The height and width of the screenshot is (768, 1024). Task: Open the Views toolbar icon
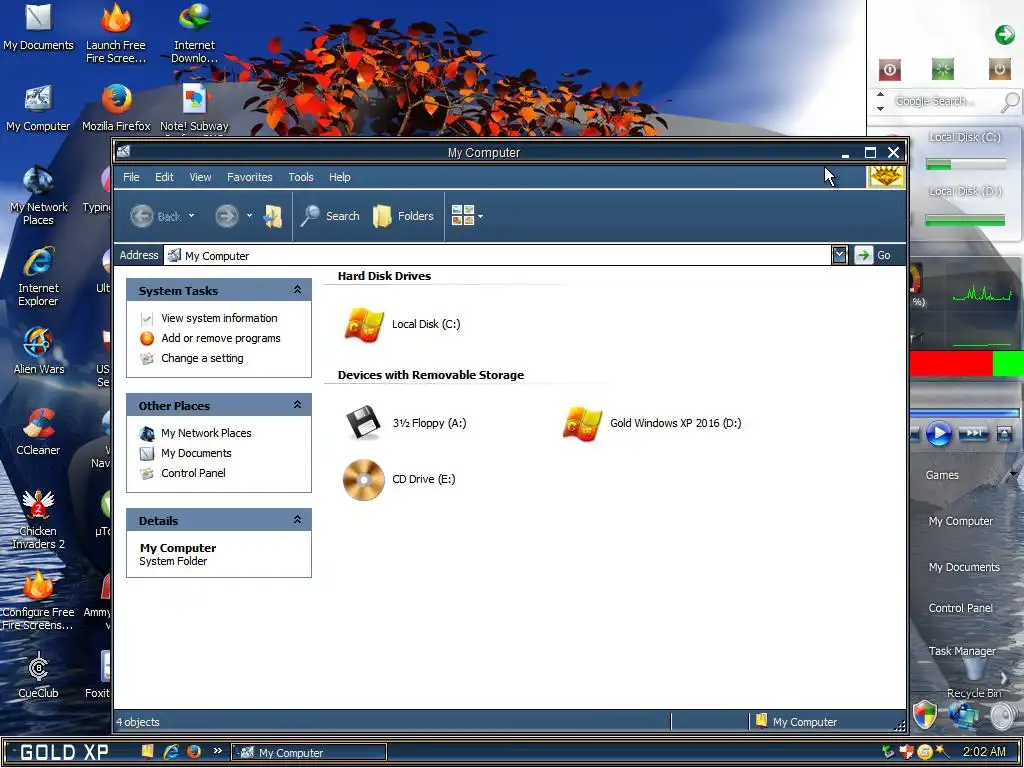pos(462,216)
